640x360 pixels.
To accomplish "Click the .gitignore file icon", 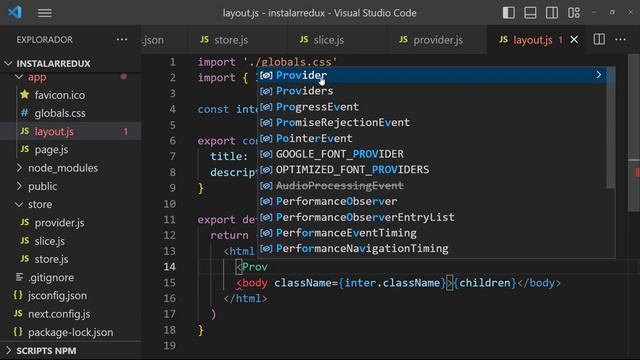I will (x=19, y=277).
